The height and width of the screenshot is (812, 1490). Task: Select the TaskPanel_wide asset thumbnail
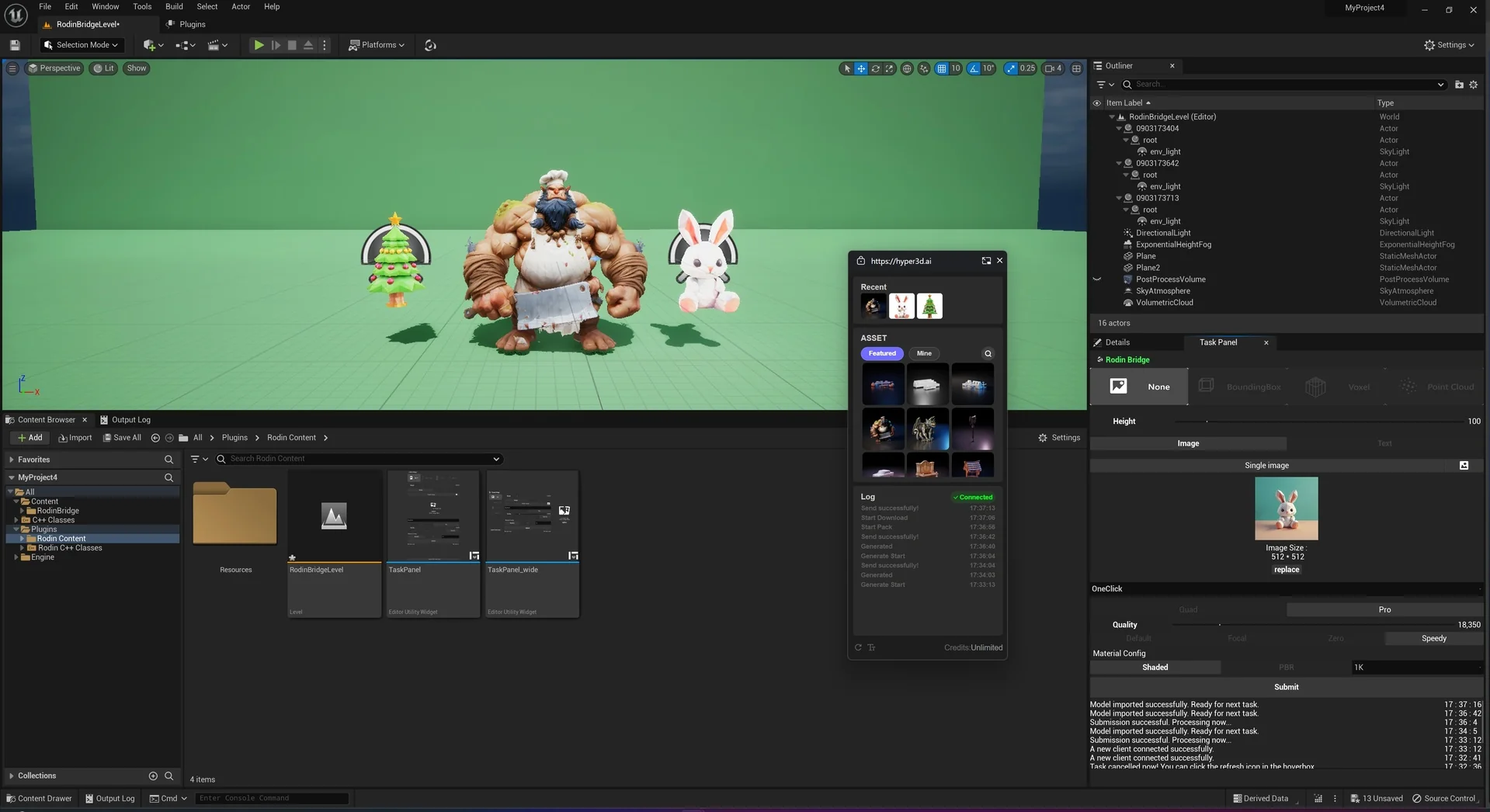(532, 518)
